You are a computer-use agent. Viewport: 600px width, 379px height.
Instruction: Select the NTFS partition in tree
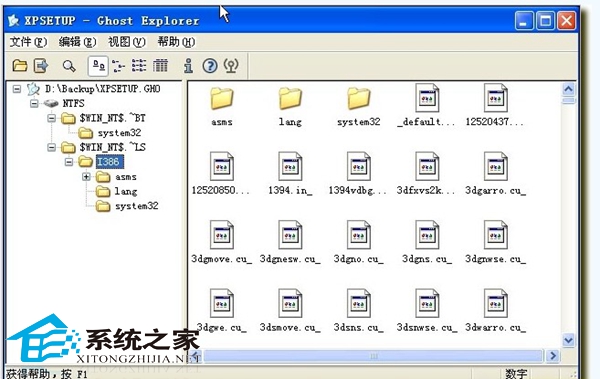pyautogui.click(x=73, y=103)
